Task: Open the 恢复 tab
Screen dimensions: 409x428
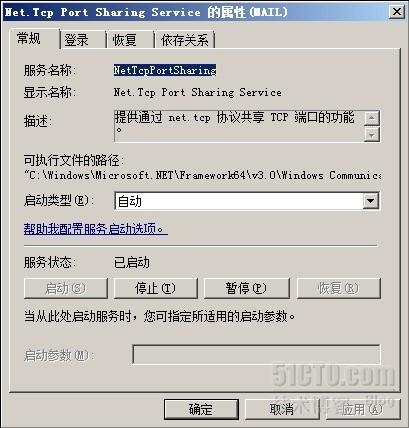Action: [130, 40]
